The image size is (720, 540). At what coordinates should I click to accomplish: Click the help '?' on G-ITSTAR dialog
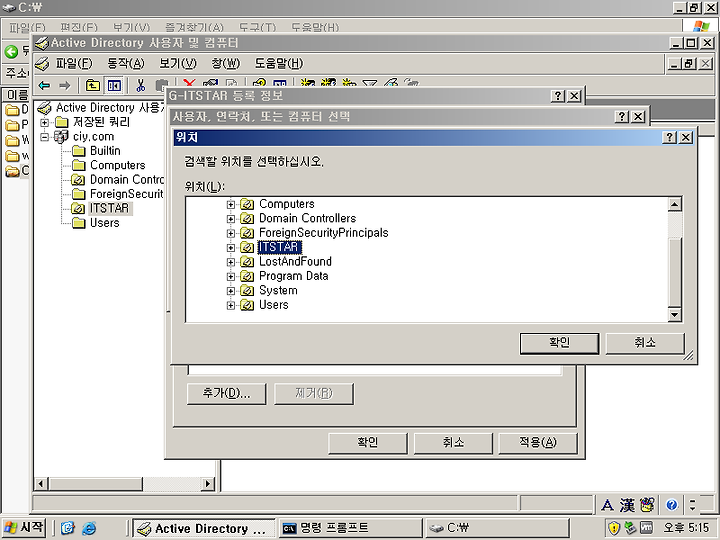click(557, 96)
